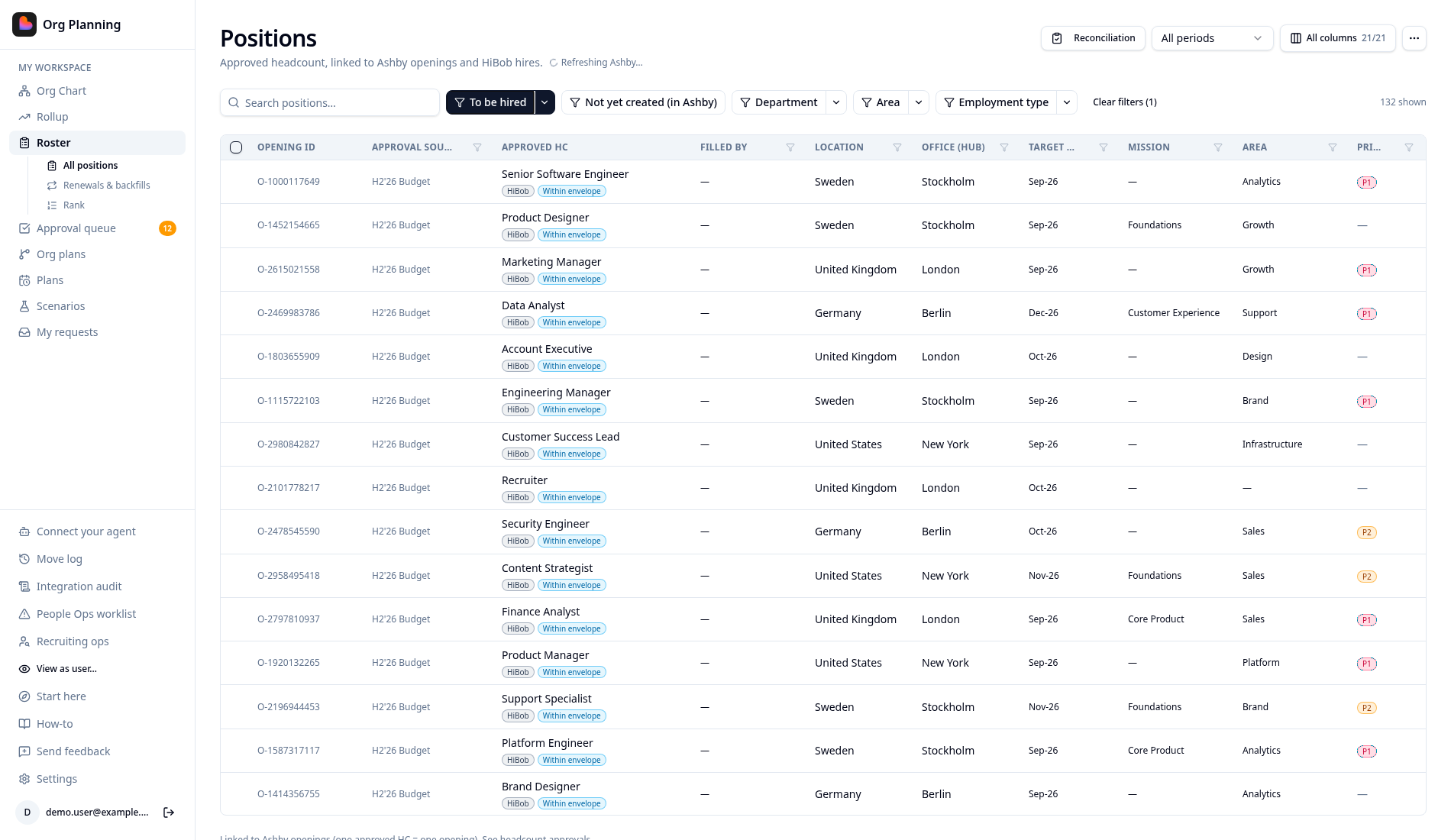Open filter icon on Target column

tap(1104, 147)
